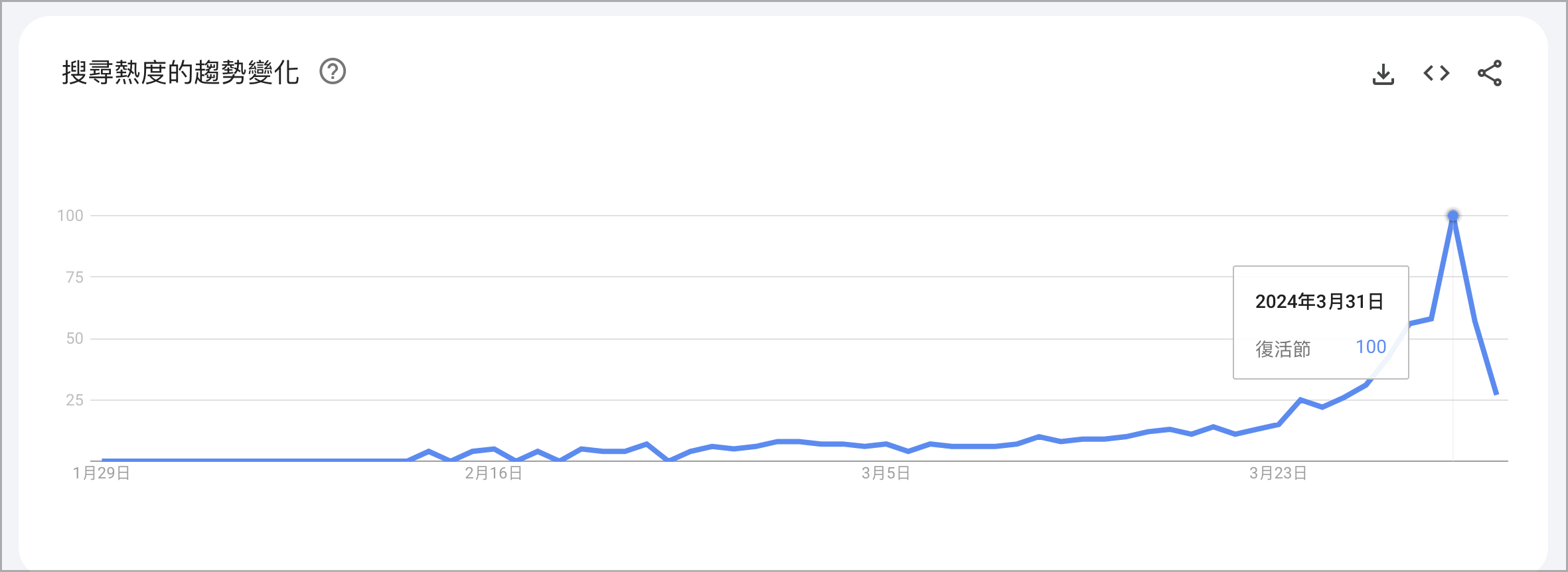Open the embed icon for website code
The width and height of the screenshot is (1568, 572).
click(1437, 73)
